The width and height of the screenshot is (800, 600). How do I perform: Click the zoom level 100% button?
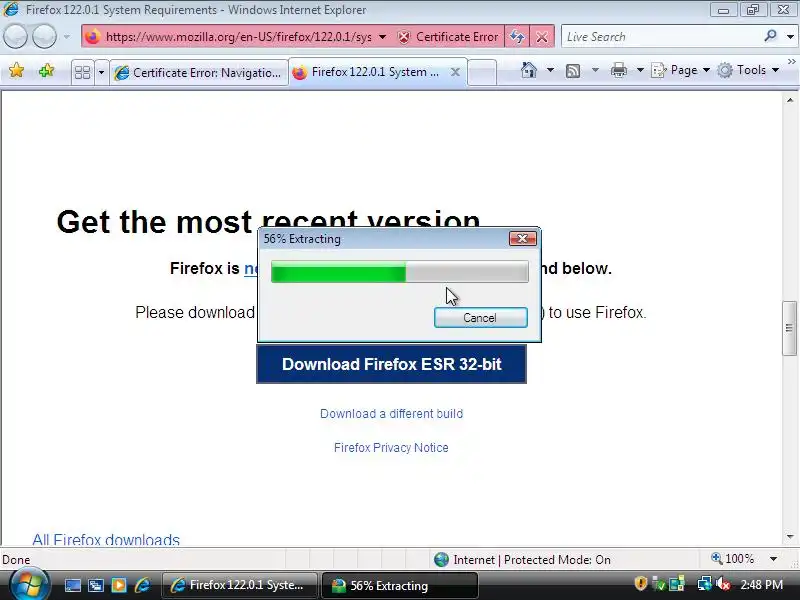point(732,559)
